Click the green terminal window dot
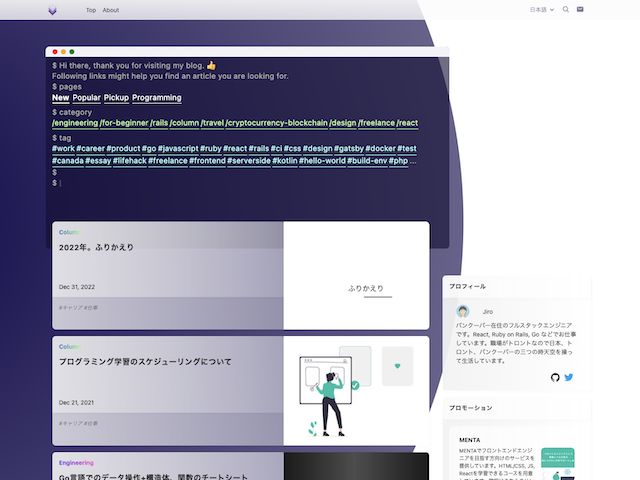Screen dimensions: 640x480 pos(72,51)
